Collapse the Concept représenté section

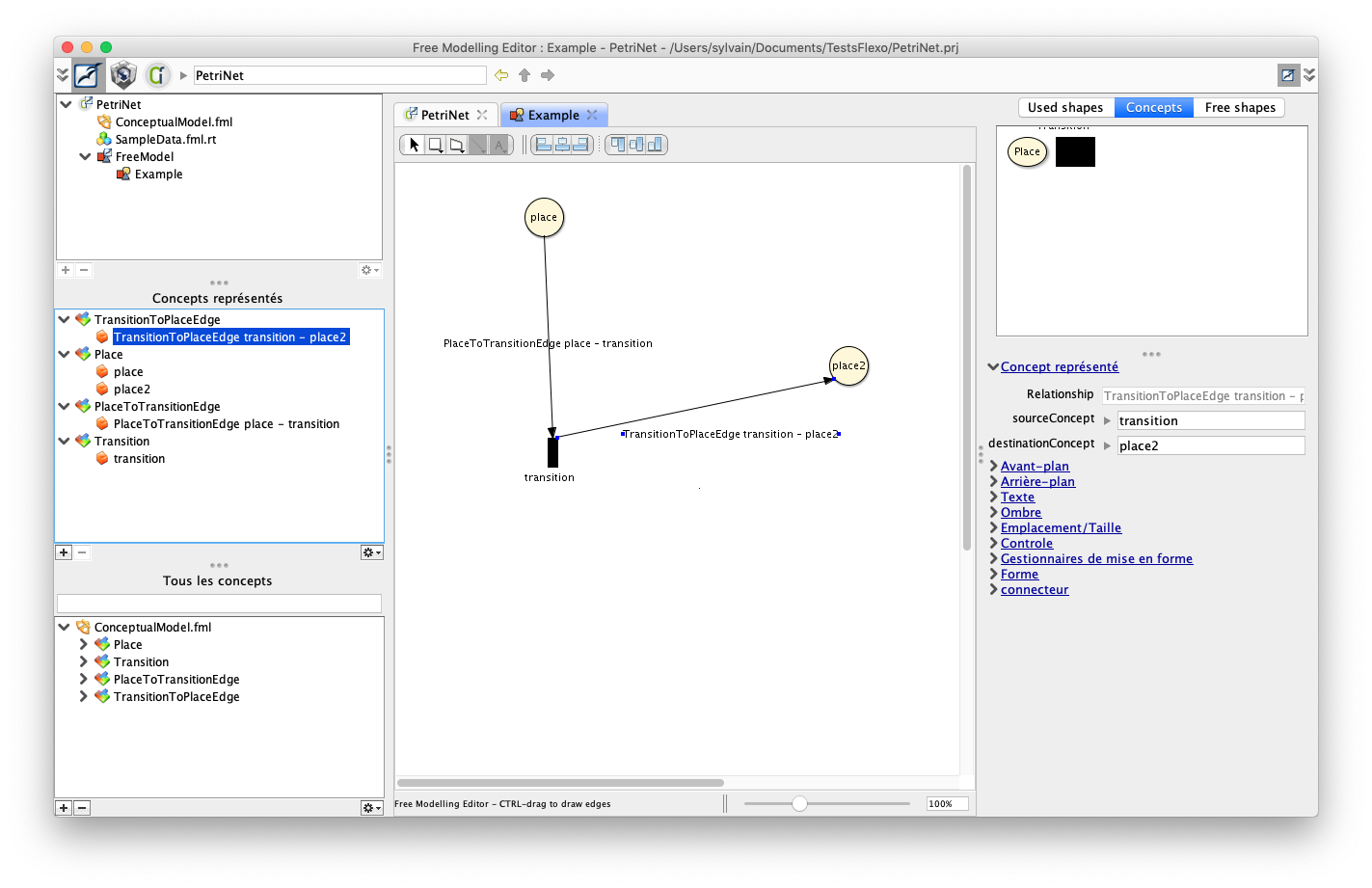coord(993,366)
